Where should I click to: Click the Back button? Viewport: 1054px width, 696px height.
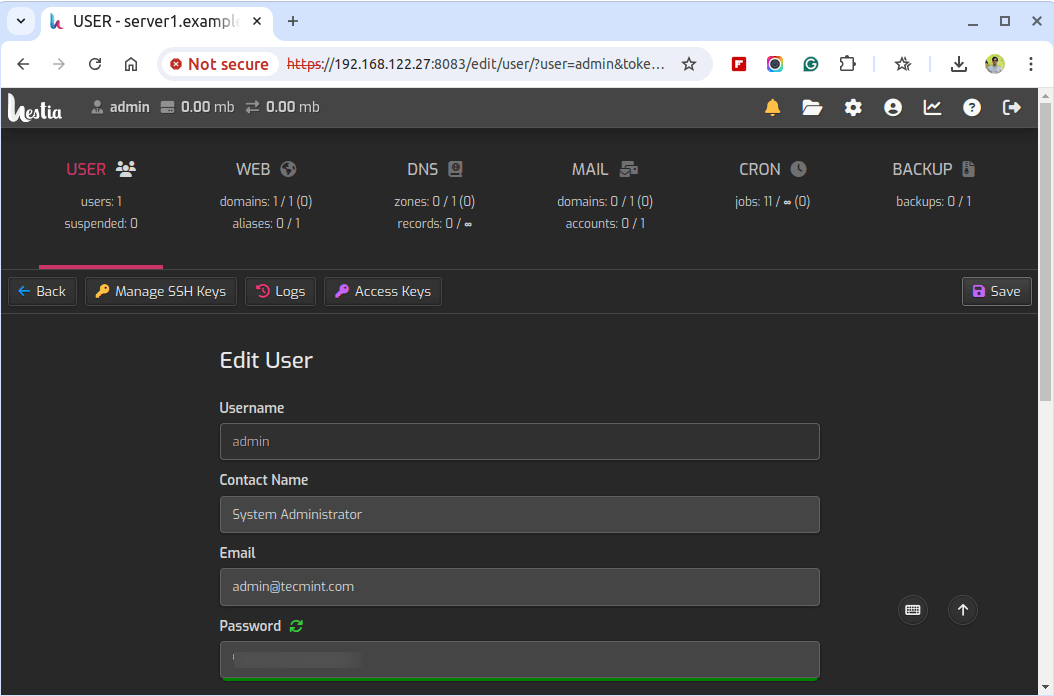[42, 291]
